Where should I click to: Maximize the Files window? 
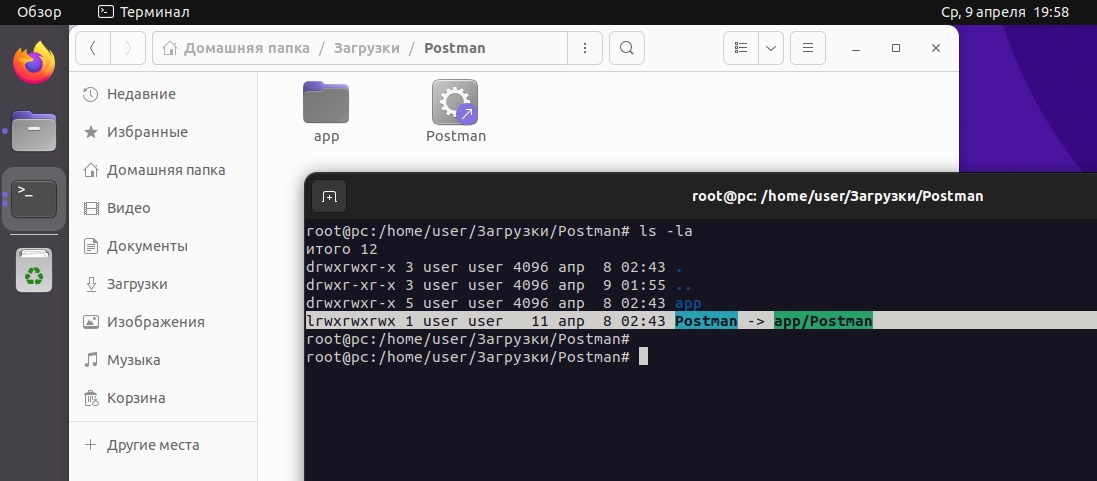point(896,48)
